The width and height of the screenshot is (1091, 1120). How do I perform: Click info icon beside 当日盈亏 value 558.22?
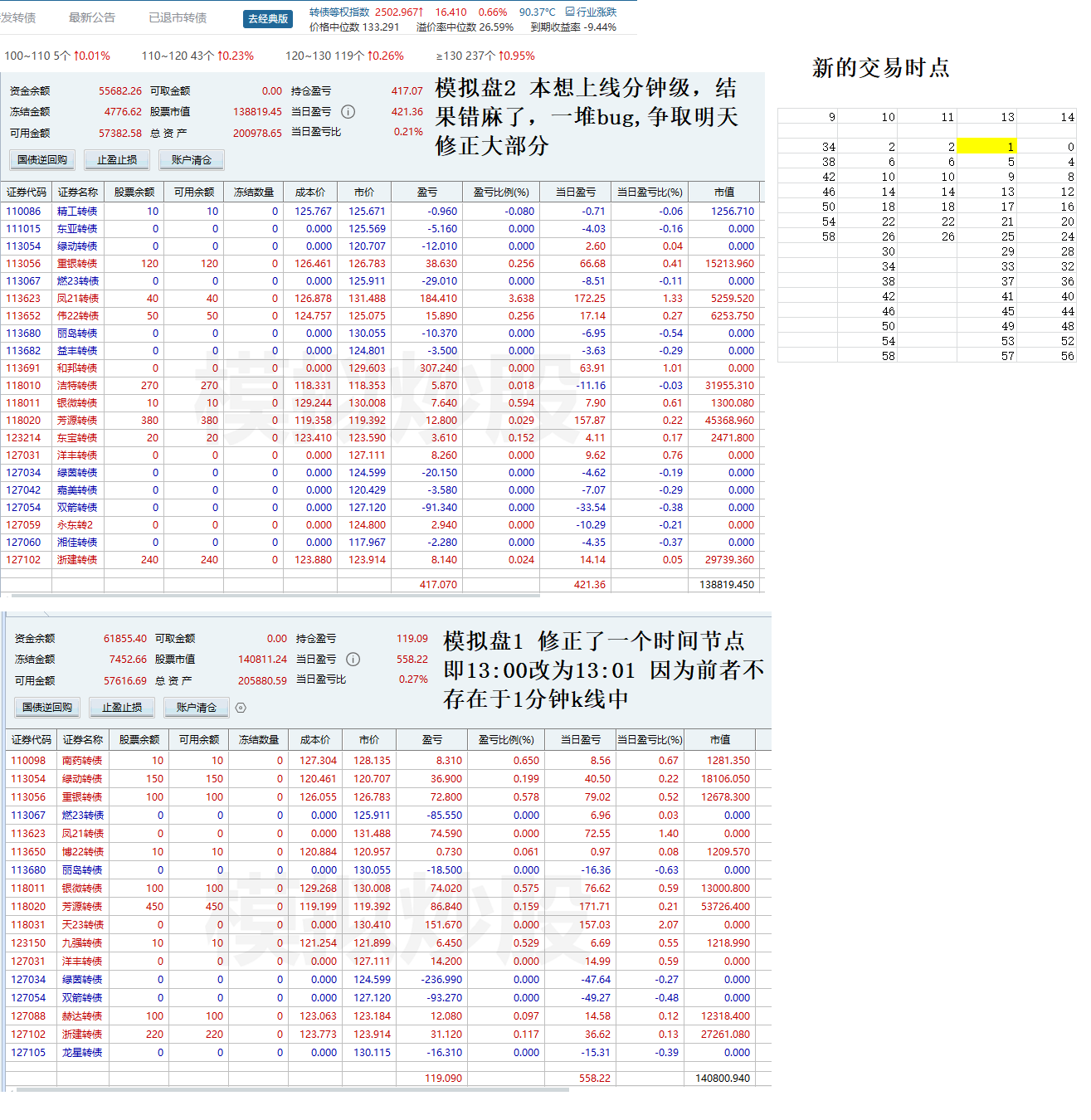pyautogui.click(x=353, y=660)
